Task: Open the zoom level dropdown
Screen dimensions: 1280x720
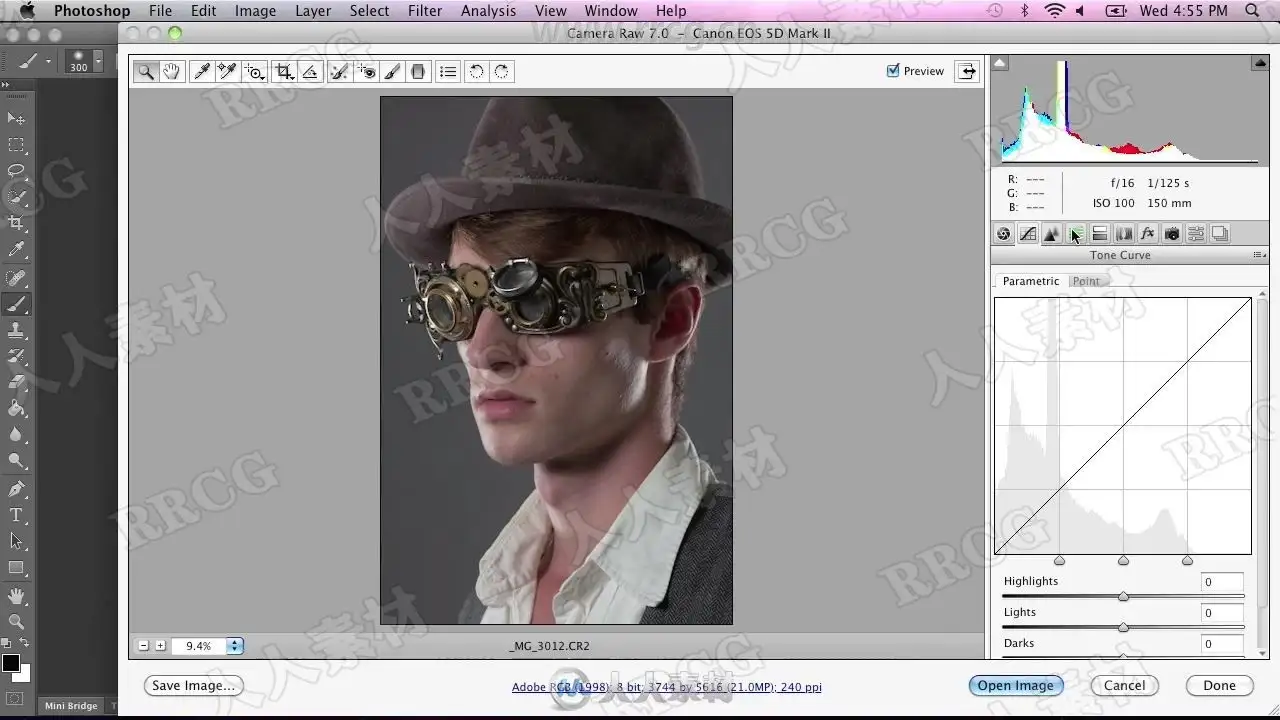Action: (234, 646)
